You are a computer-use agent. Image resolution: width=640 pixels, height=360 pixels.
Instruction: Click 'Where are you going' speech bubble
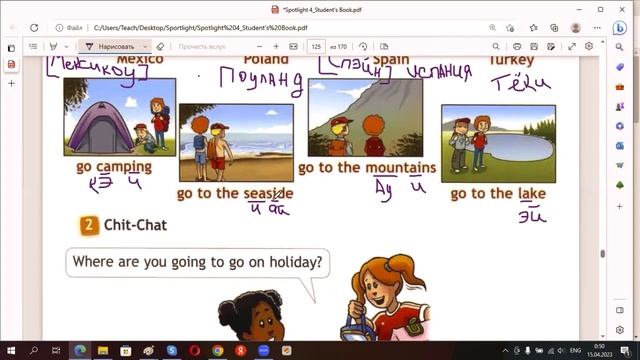point(198,262)
